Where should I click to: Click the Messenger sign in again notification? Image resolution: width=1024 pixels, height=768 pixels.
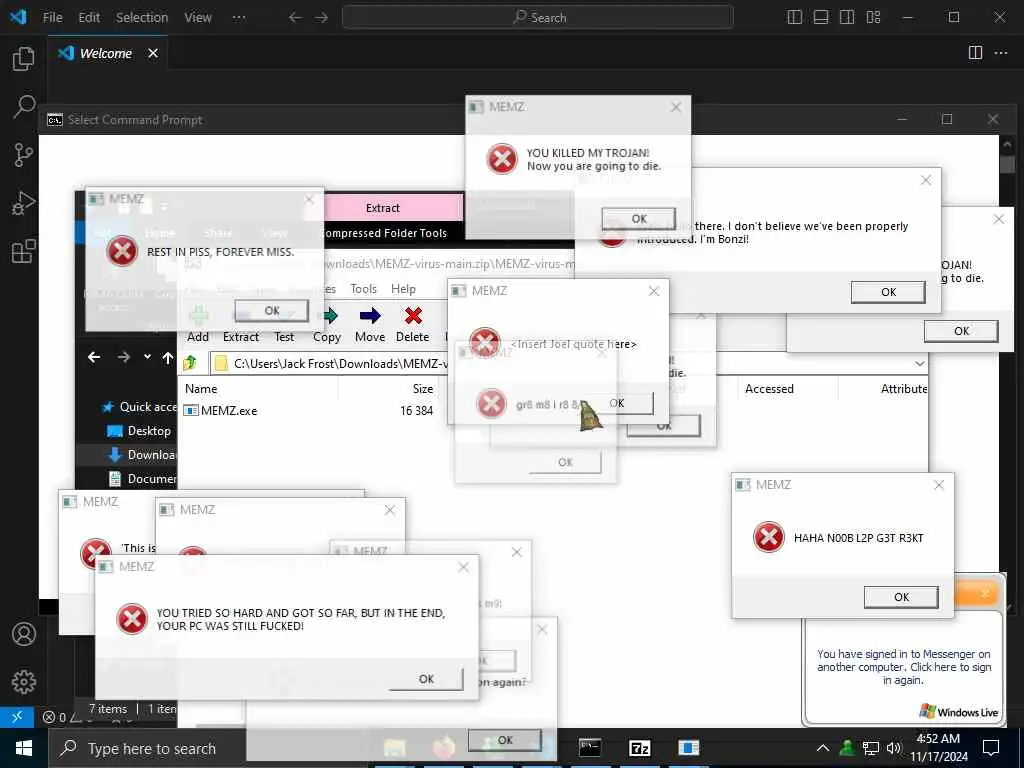point(904,667)
